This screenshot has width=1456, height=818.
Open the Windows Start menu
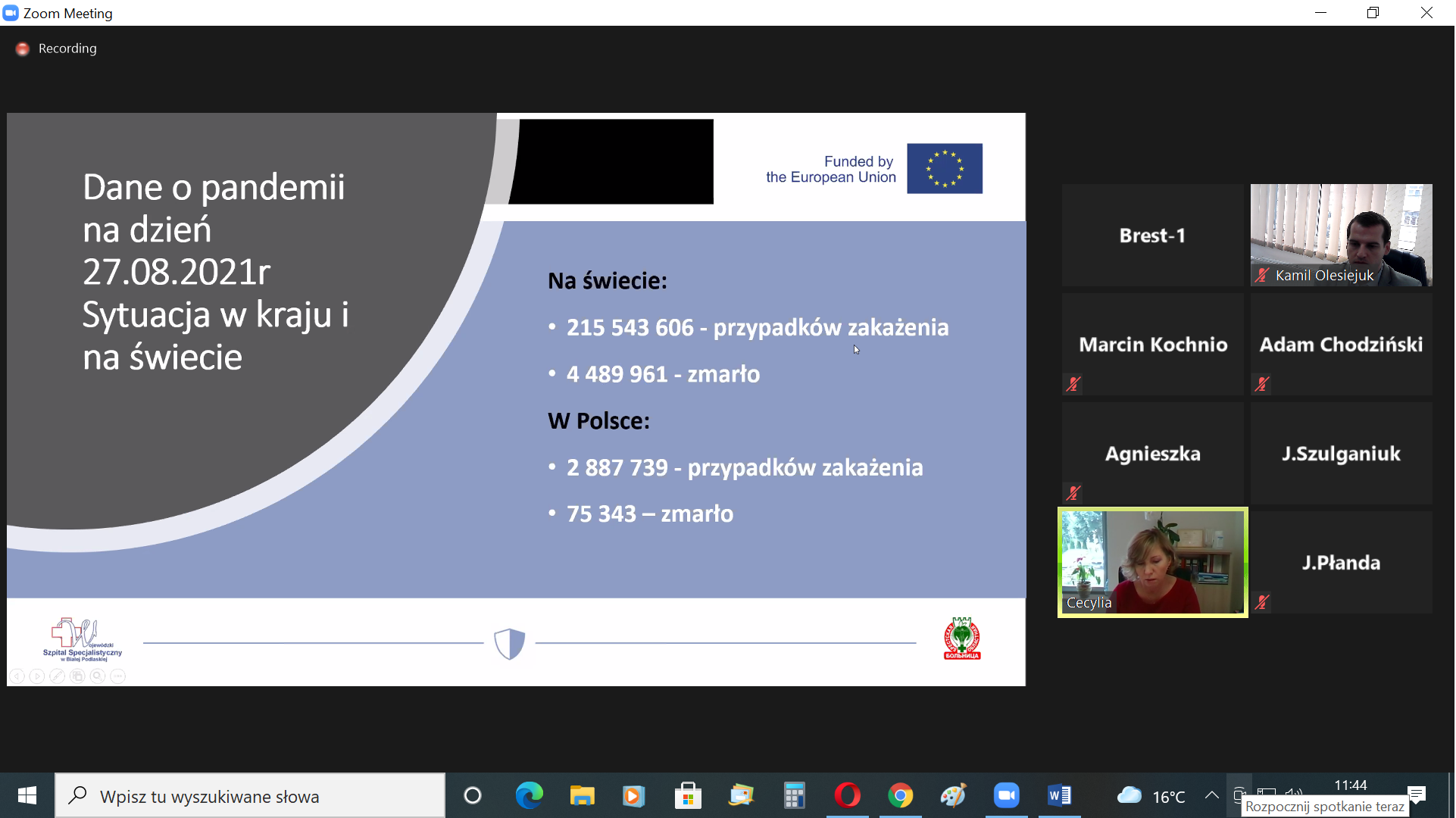click(27, 795)
